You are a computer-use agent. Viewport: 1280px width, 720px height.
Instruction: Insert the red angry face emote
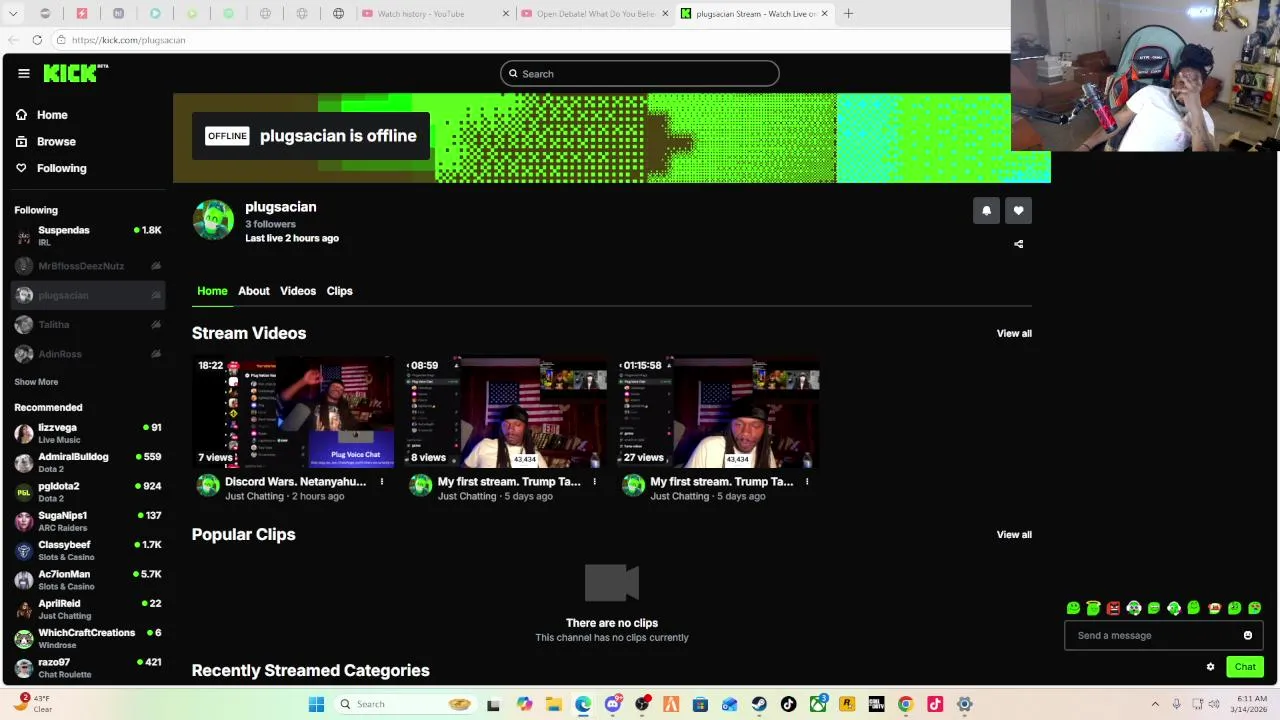[1113, 608]
